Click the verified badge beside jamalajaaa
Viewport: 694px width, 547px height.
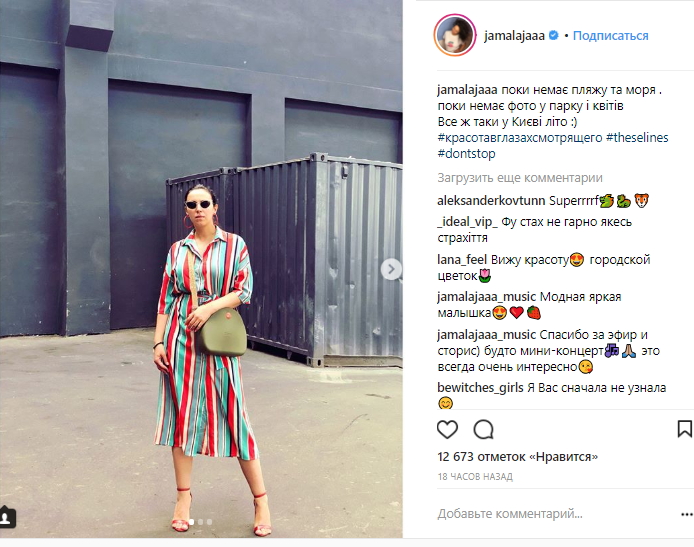pos(553,35)
